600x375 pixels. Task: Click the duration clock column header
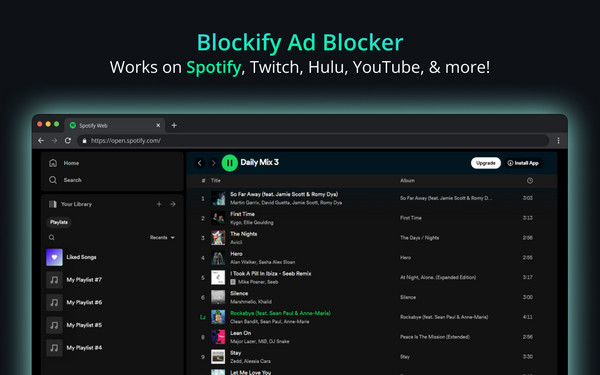point(530,180)
